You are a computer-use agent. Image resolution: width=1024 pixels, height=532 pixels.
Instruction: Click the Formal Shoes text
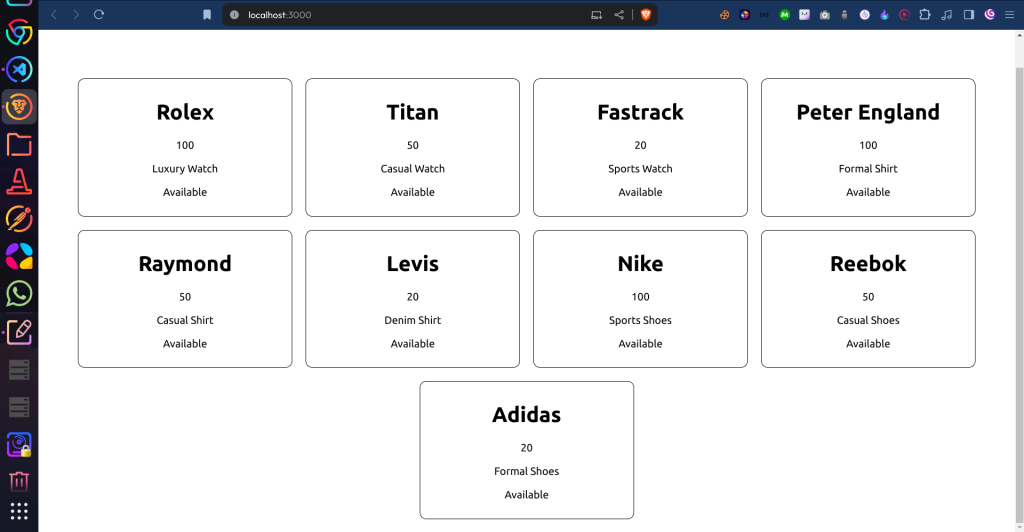pyautogui.click(x=526, y=471)
